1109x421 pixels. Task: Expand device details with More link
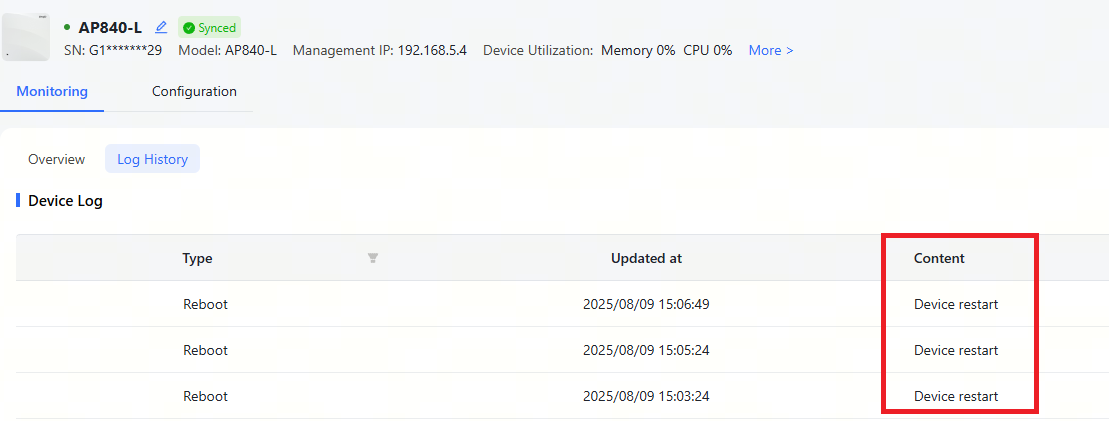coord(771,50)
